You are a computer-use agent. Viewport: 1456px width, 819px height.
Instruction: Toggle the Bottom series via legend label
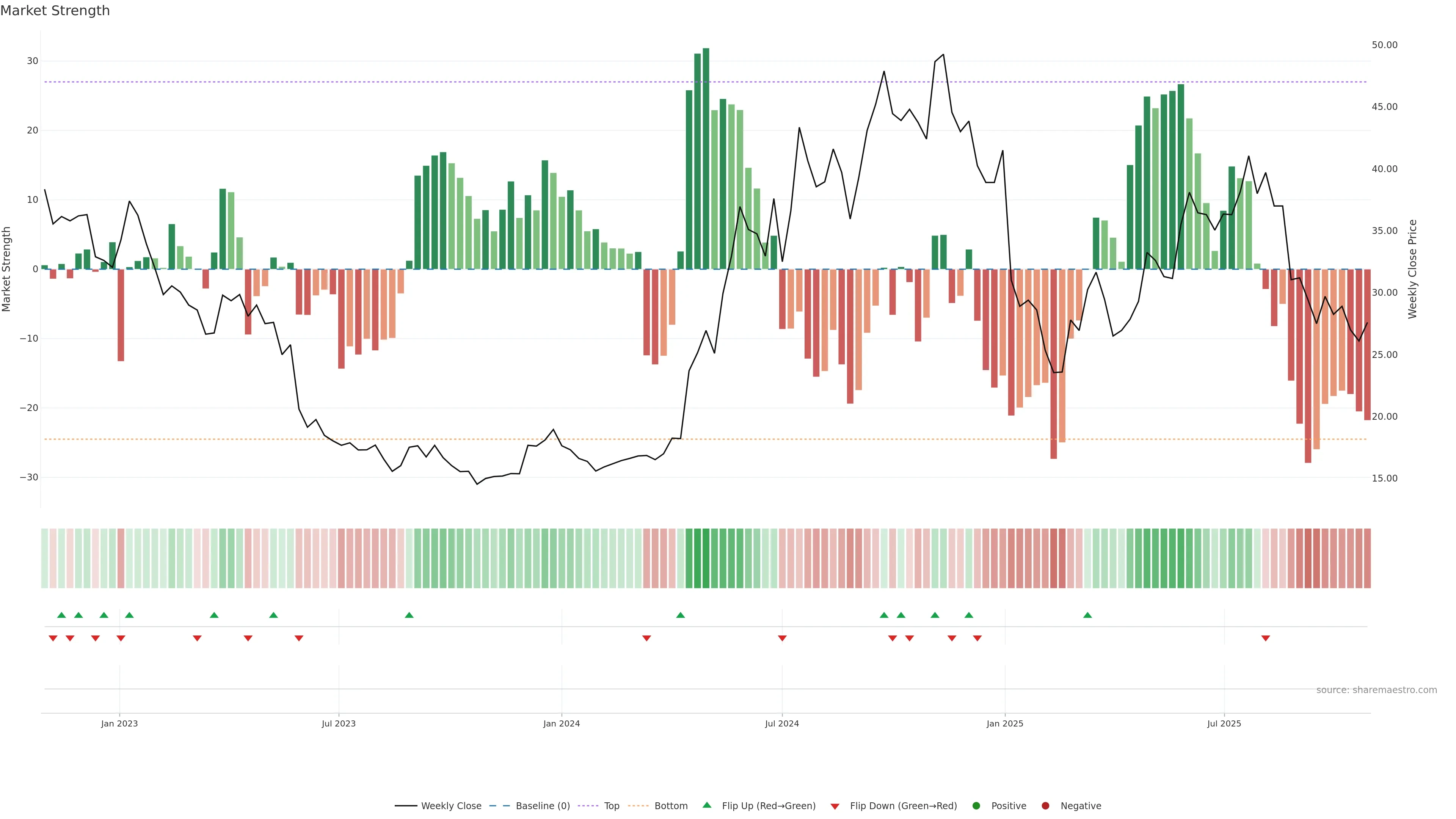click(671, 806)
